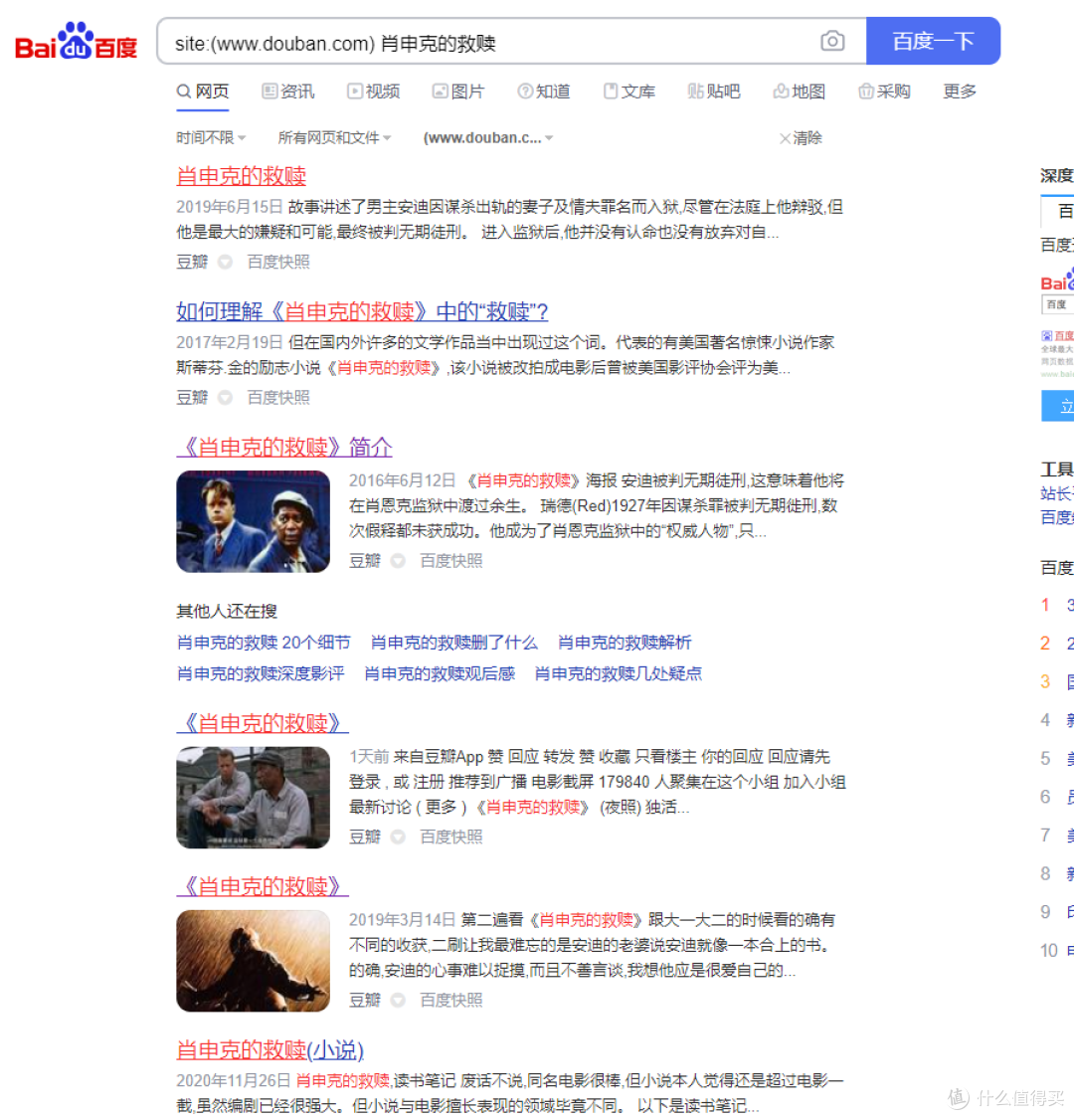Screen dimensions: 1074x1120
Task: Open the 图片 tab
Action: point(458,92)
